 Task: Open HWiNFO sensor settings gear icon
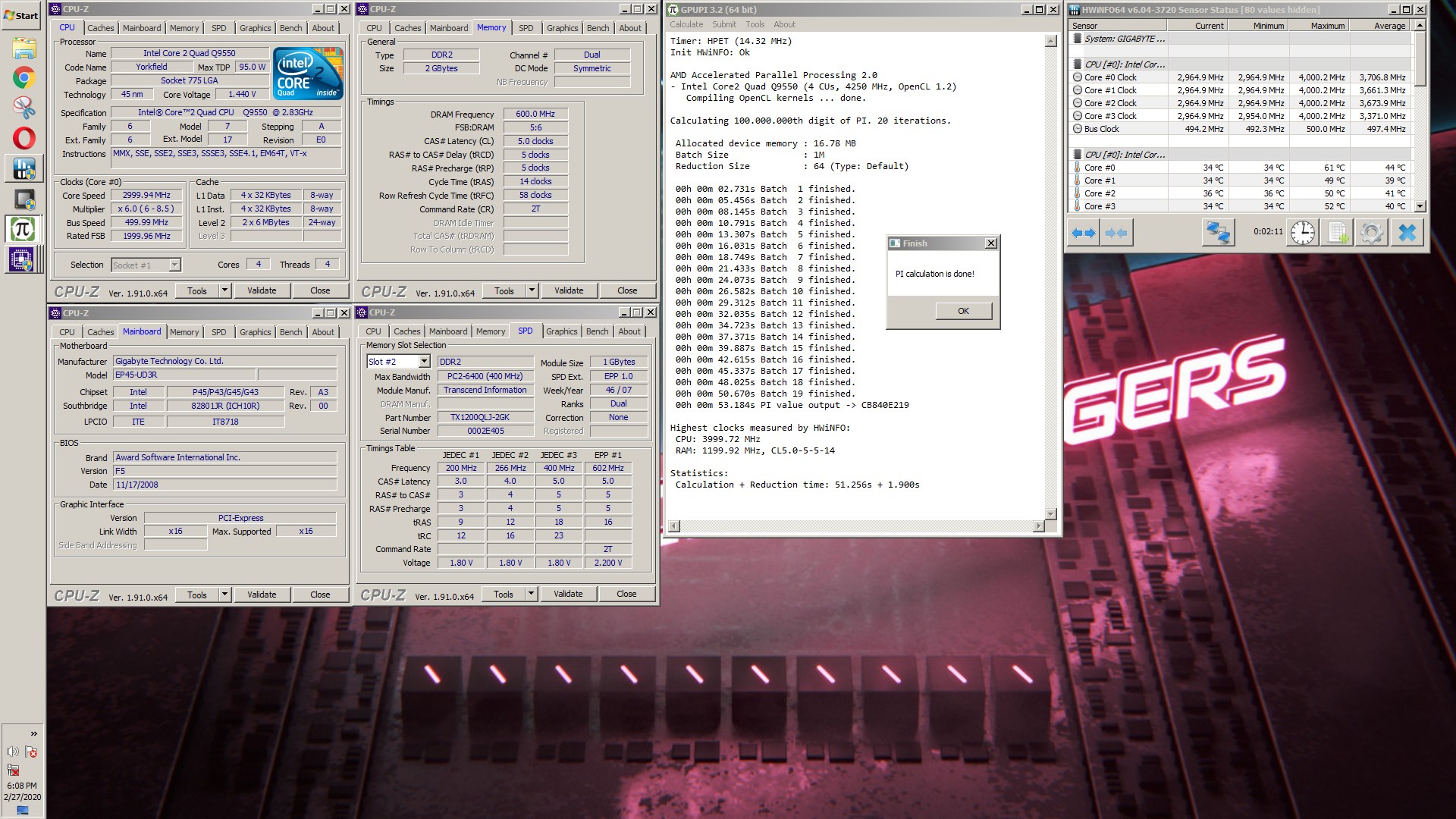[1371, 233]
